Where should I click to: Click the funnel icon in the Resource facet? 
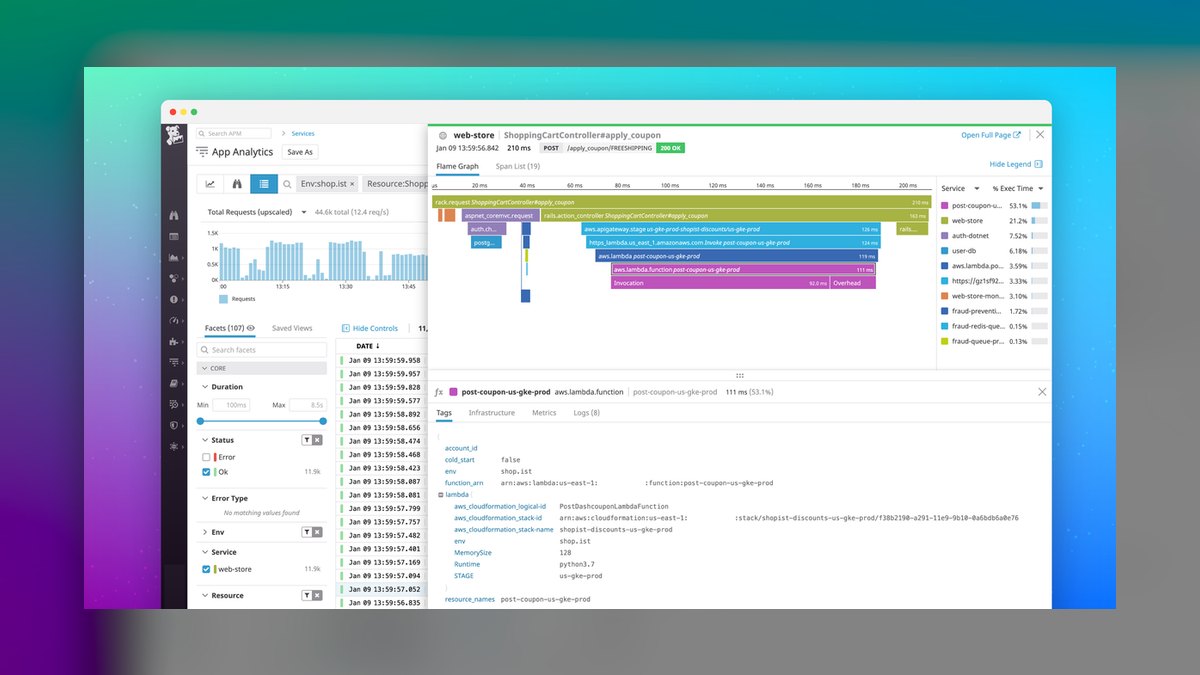tap(306, 595)
